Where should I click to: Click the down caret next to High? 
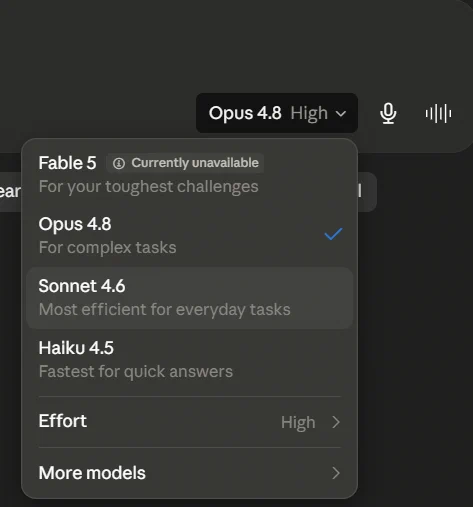click(341, 114)
